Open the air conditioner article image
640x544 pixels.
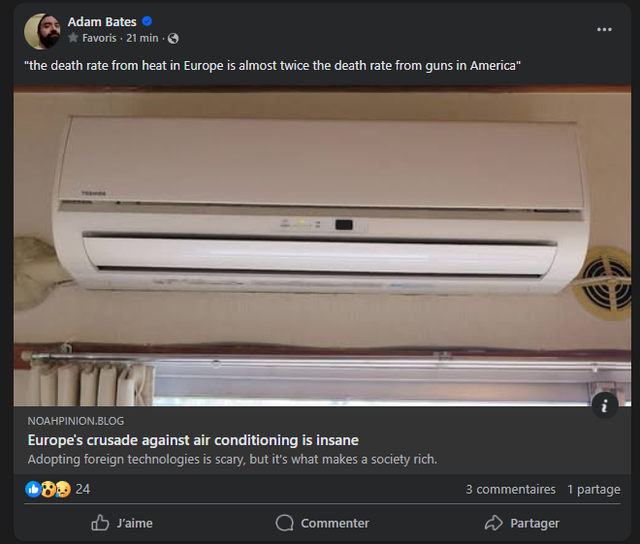point(322,246)
